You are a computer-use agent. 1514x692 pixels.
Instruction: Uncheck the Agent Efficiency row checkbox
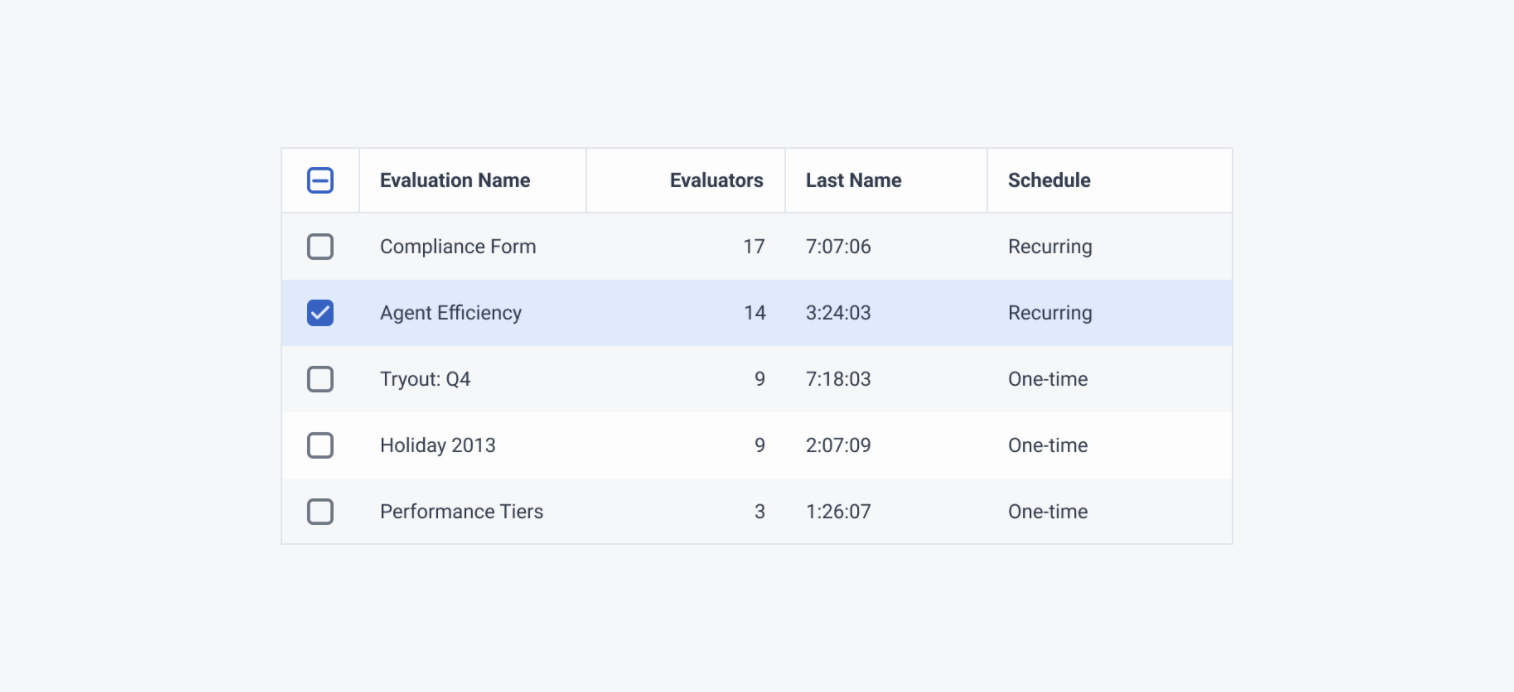coord(320,313)
